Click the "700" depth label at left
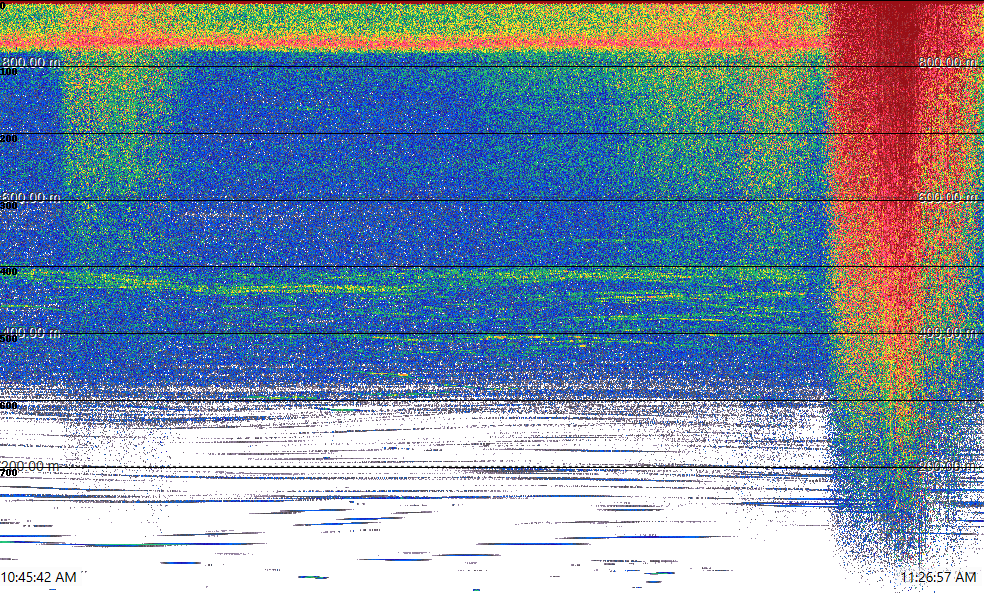Screen dimensions: 984x594 click(9, 472)
